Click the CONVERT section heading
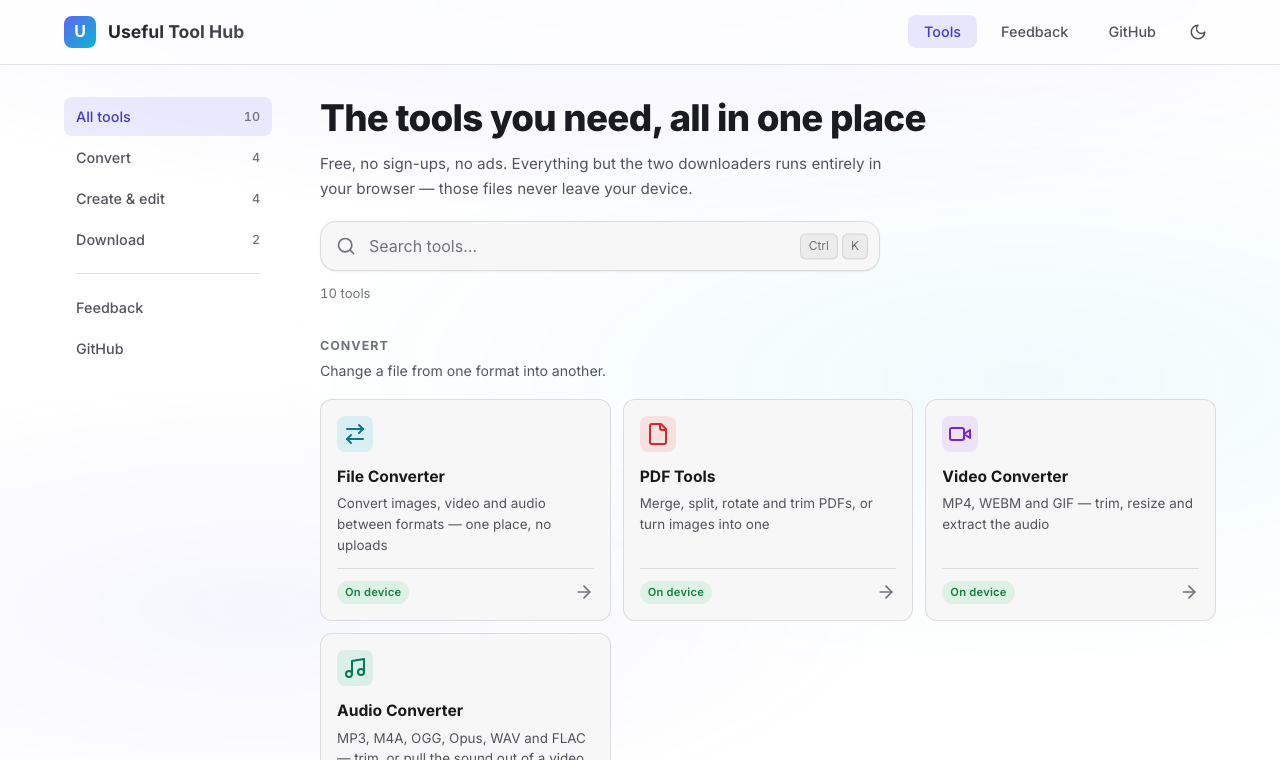 354,345
